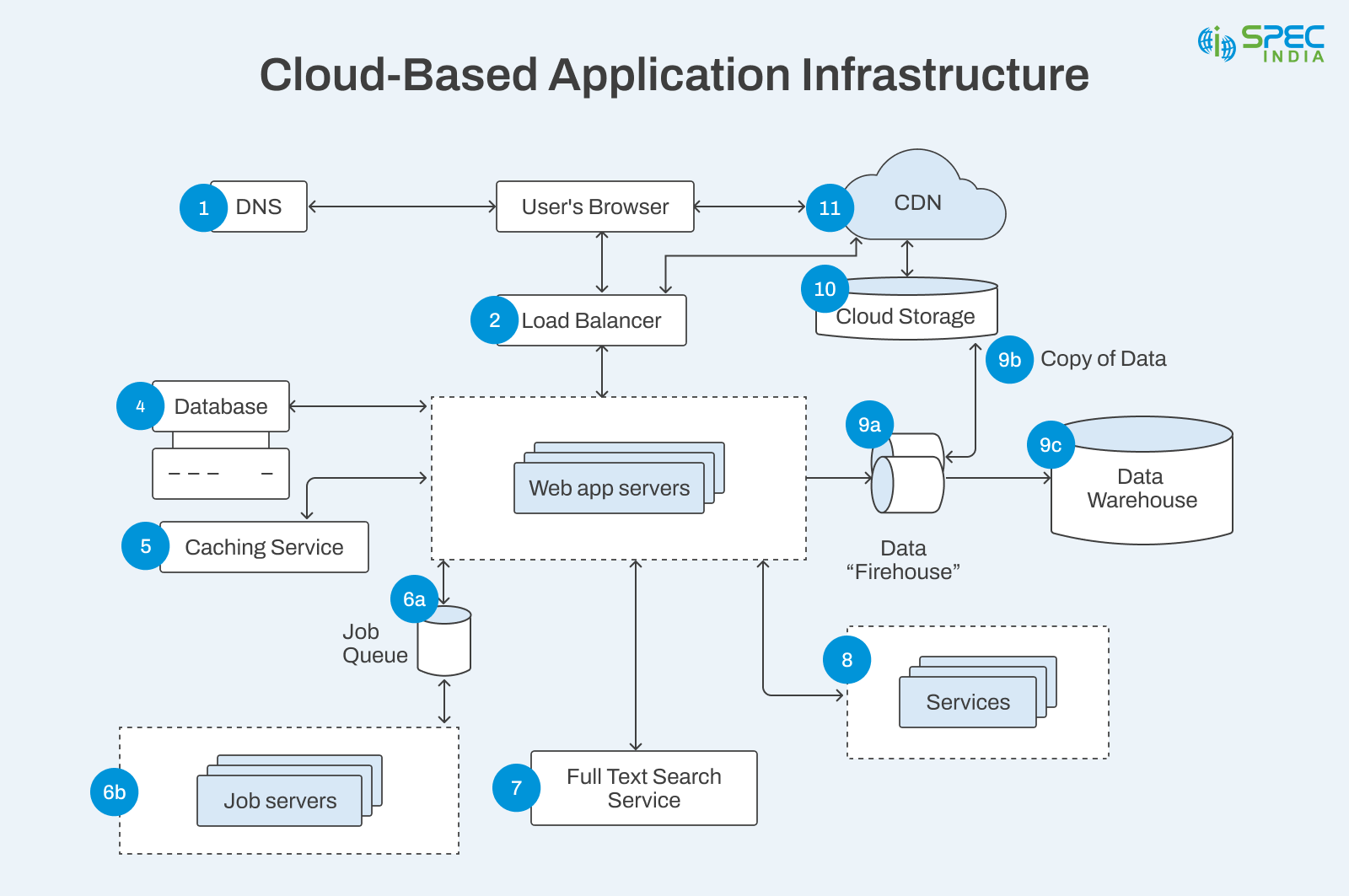
Task: Click badge 5 beside Caching Service
Action: click(x=145, y=546)
